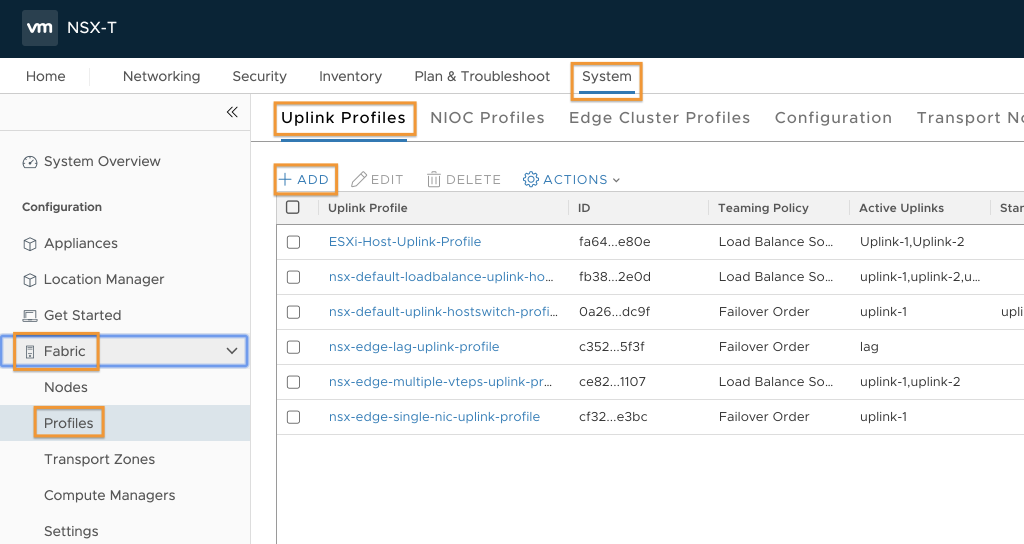Open Get Started in sidebar
This screenshot has height=544, width=1024.
[82, 315]
